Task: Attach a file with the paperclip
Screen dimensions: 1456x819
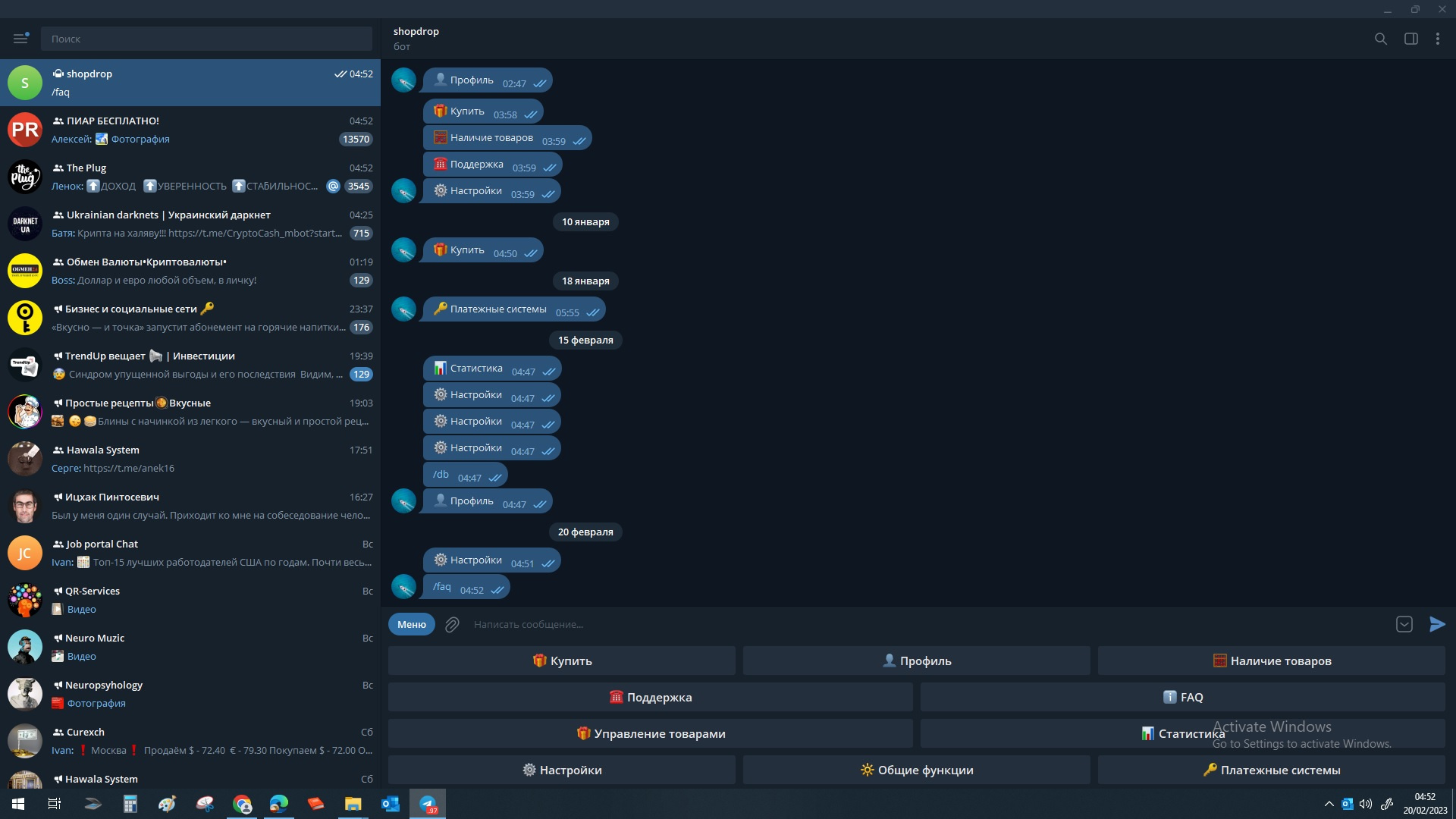Action: (452, 625)
